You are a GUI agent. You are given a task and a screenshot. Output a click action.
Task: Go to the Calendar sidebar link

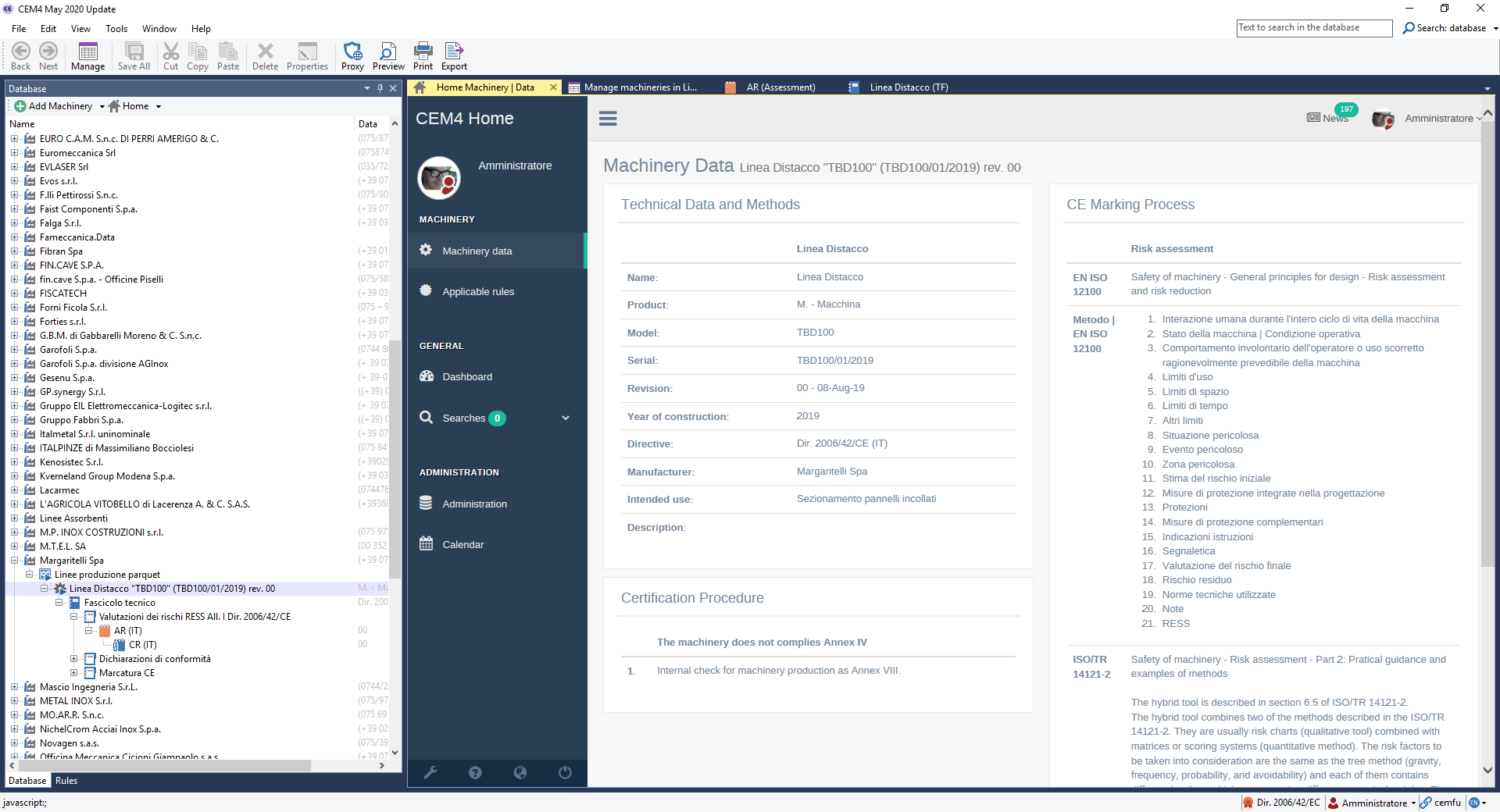click(462, 545)
